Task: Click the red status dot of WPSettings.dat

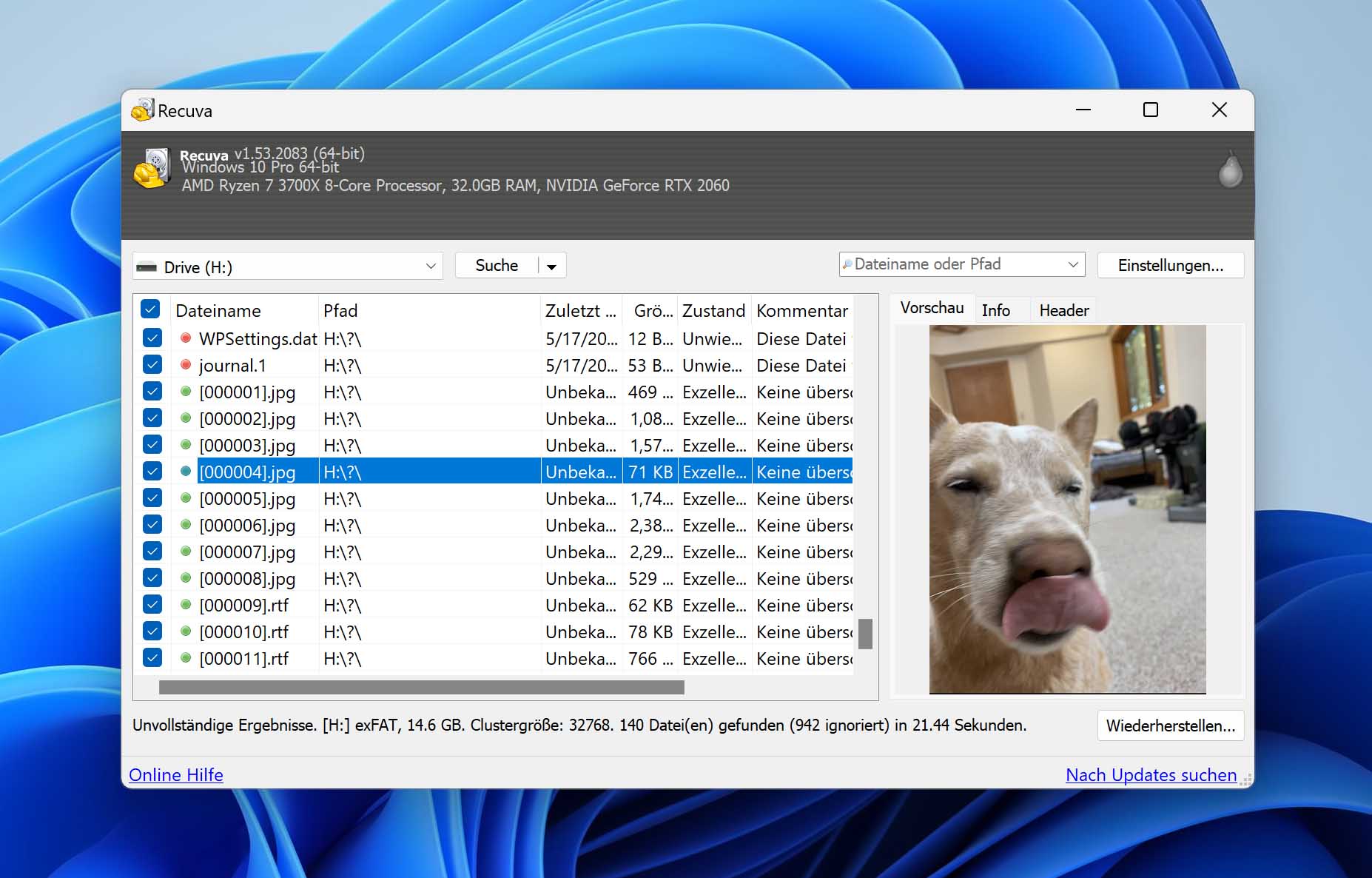Action: coord(186,338)
